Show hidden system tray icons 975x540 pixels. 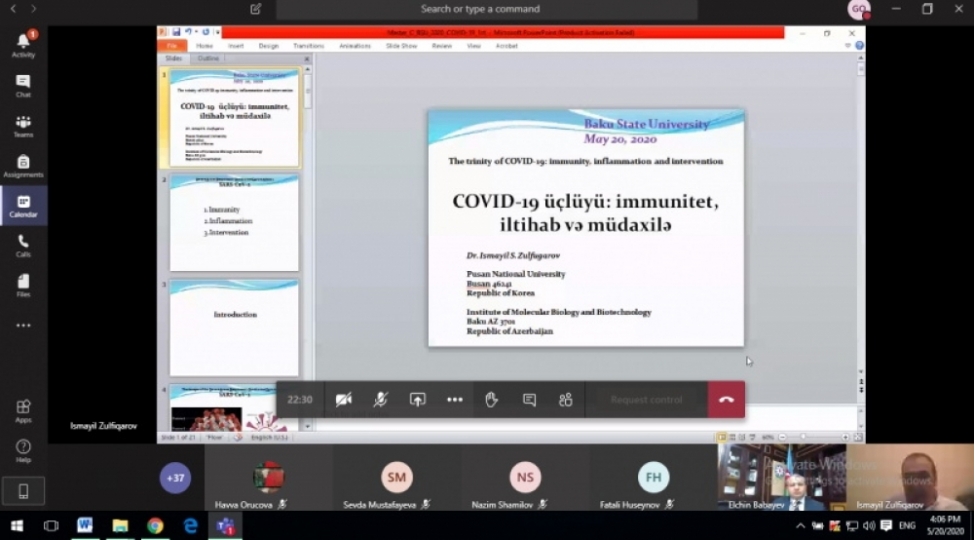click(x=800, y=526)
